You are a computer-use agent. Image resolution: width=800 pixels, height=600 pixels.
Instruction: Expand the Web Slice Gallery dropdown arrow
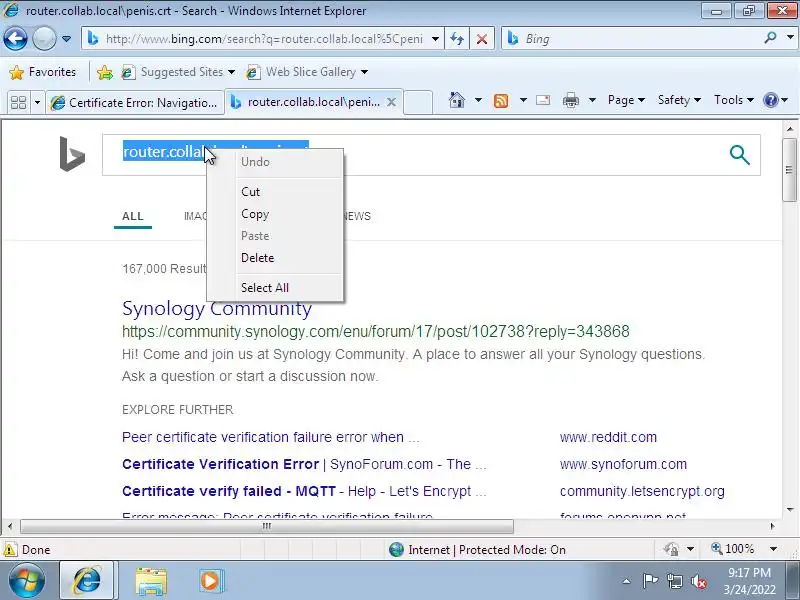point(364,72)
